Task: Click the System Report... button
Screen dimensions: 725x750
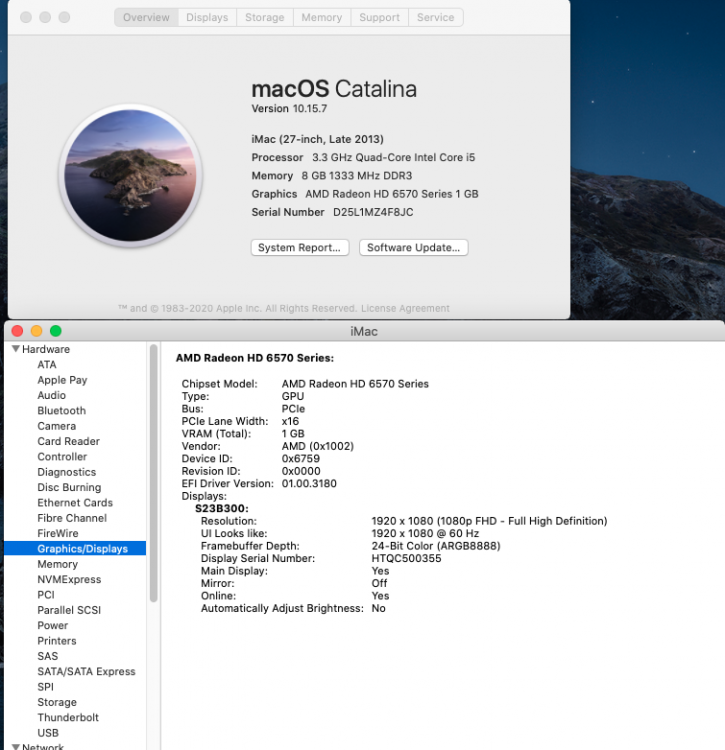Action: click(300, 248)
